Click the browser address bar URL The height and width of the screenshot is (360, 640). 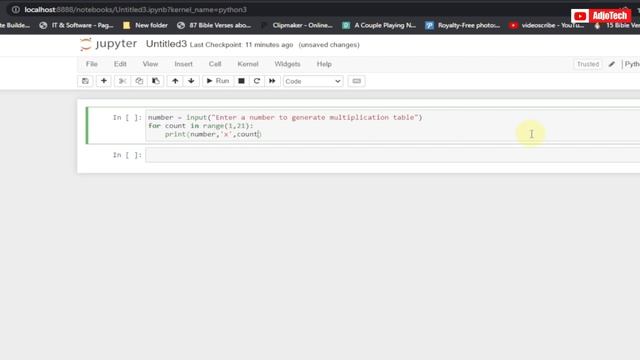(136, 9)
